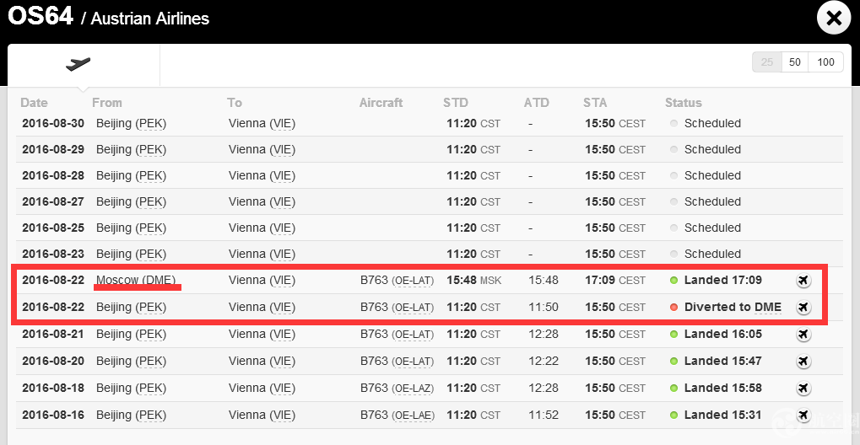Screen dimensions: 860x445
Task: Click the Diverted to DME status text
Action: [733, 307]
